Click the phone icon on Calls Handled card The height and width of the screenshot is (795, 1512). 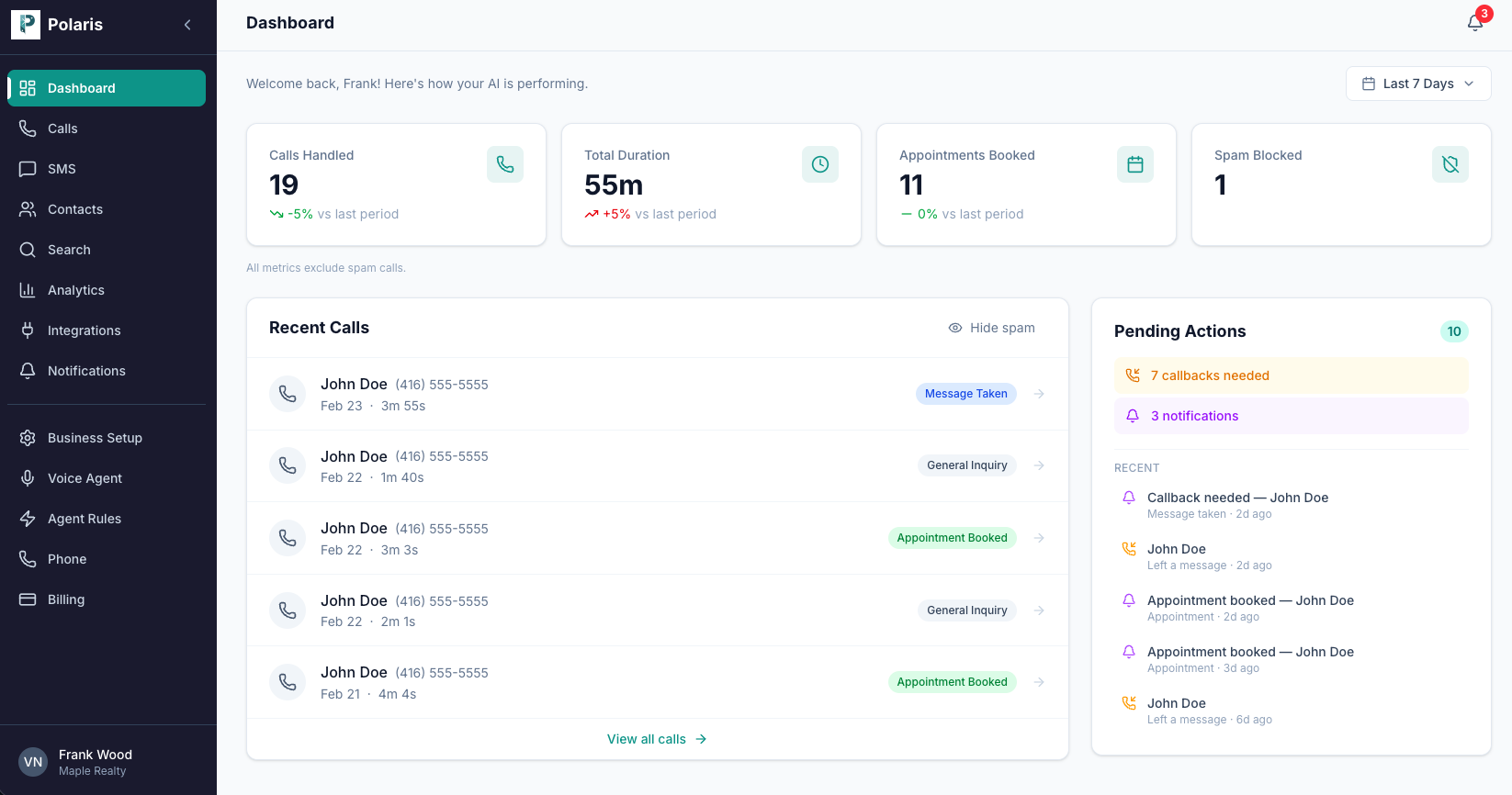[505, 164]
